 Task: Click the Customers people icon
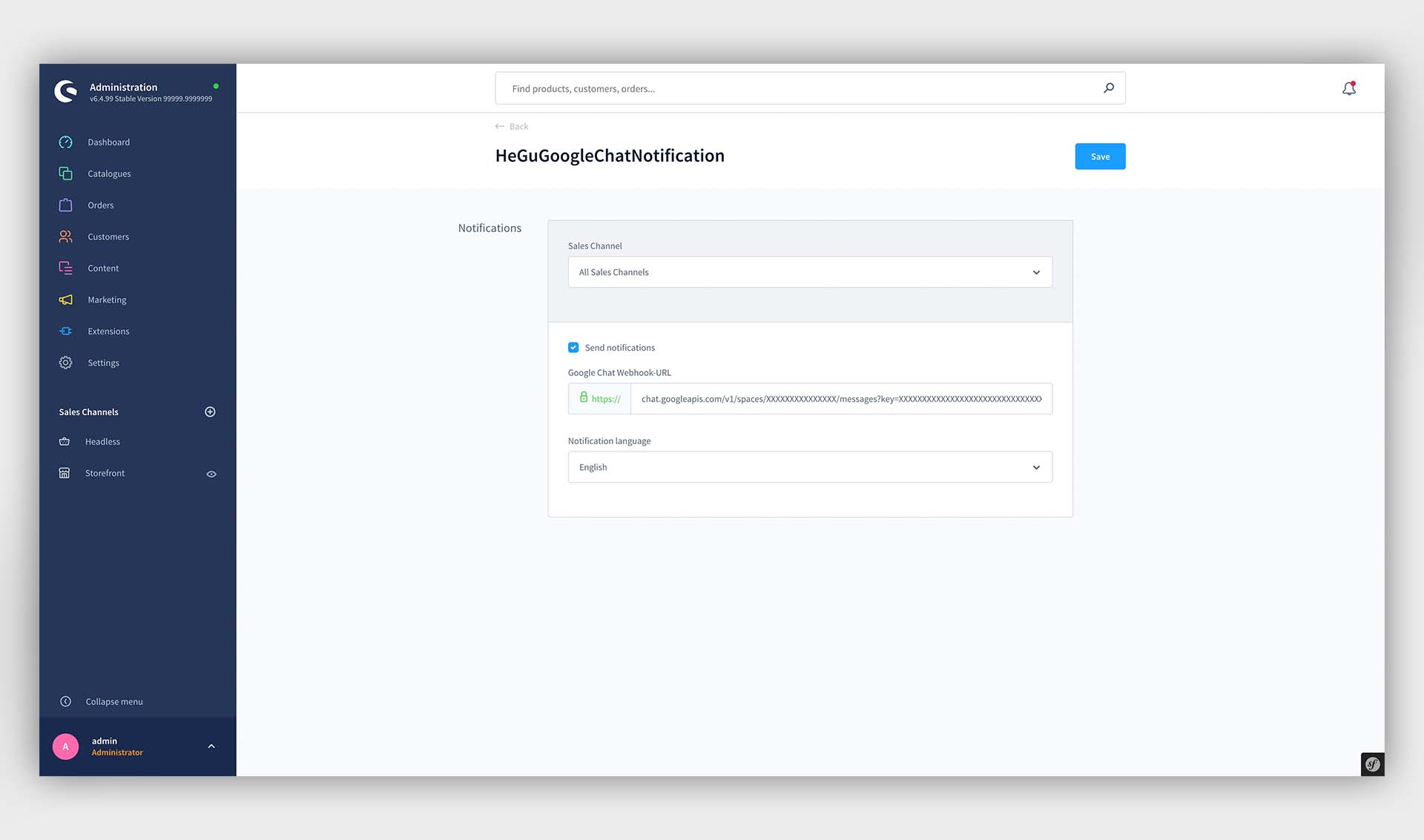pyautogui.click(x=65, y=237)
